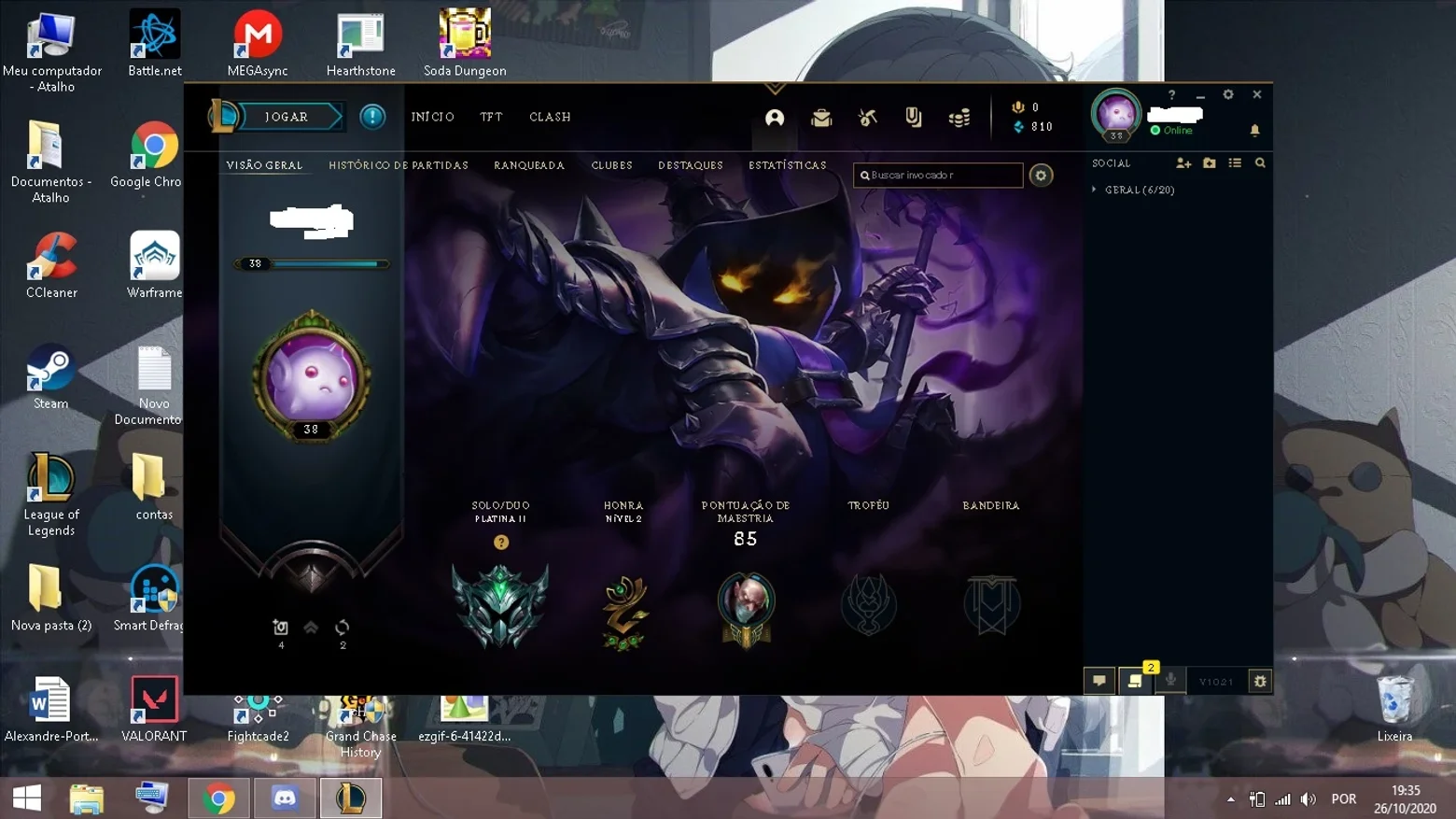Screen dimensions: 1456x819
Task: Click the ranked info question mark badge
Action: pyautogui.click(x=501, y=543)
